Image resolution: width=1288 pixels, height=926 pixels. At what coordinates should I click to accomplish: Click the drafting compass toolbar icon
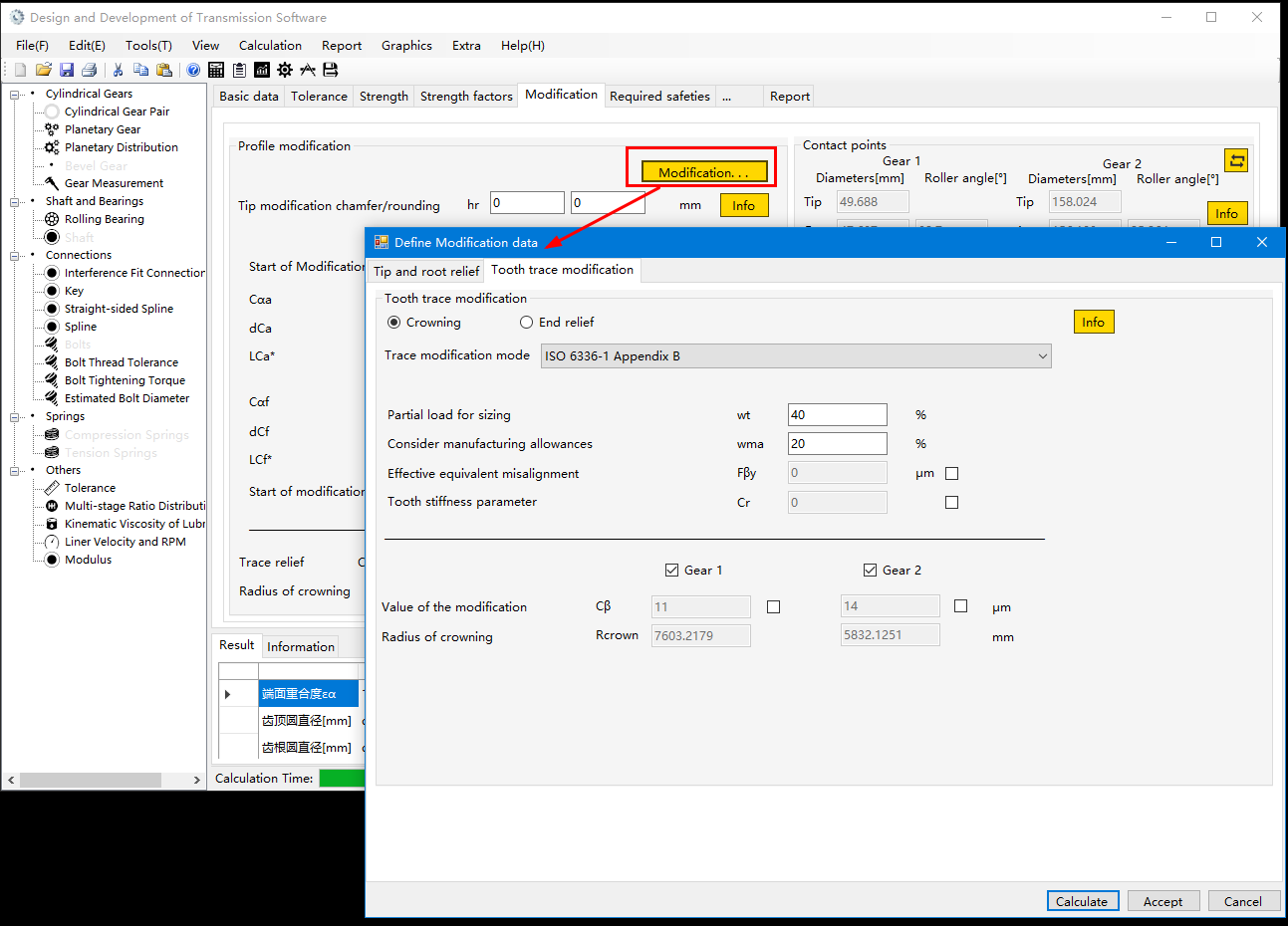pyautogui.click(x=308, y=70)
